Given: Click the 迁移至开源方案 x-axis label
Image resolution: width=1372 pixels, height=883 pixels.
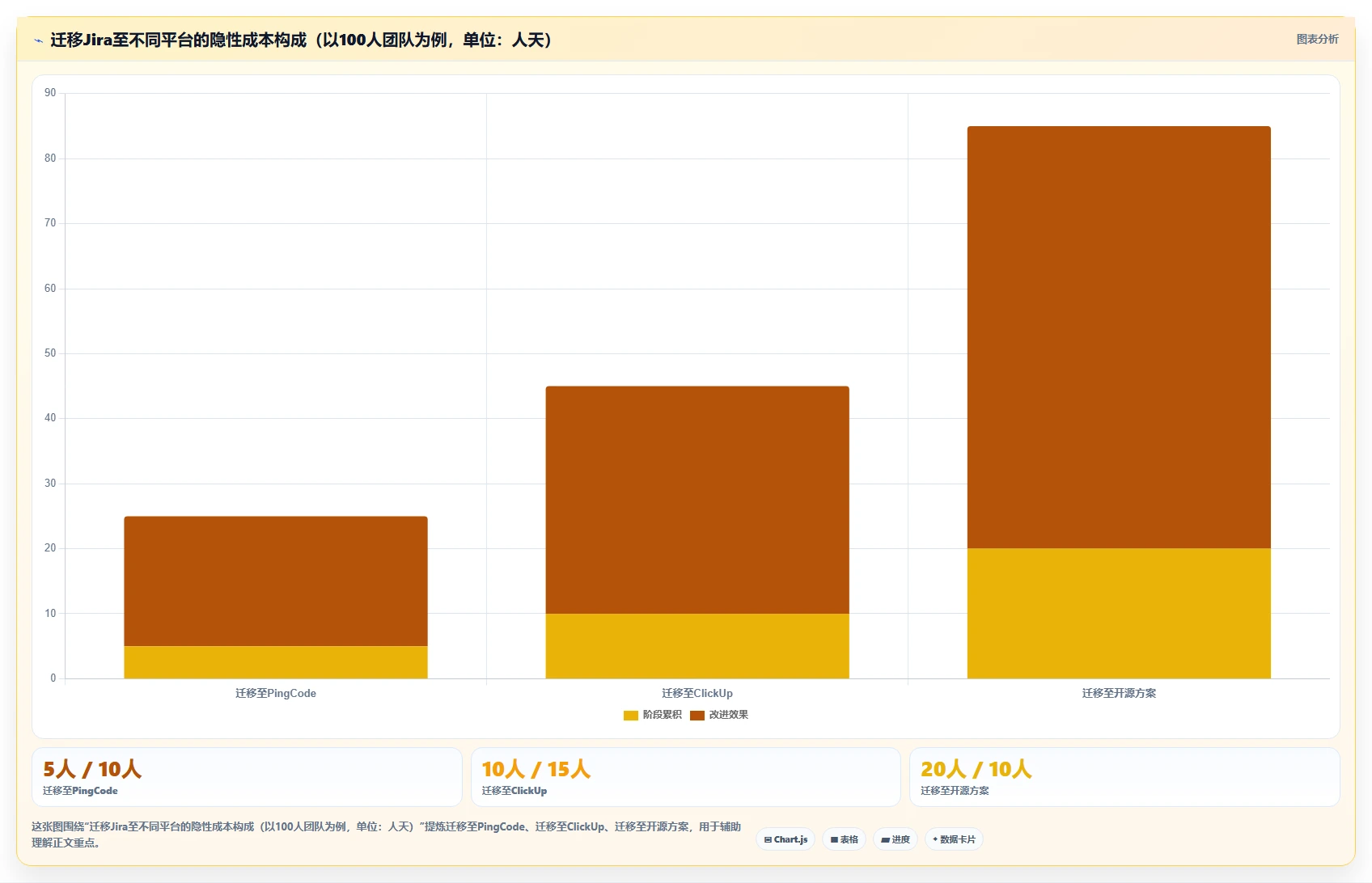Looking at the screenshot, I should [1119, 693].
